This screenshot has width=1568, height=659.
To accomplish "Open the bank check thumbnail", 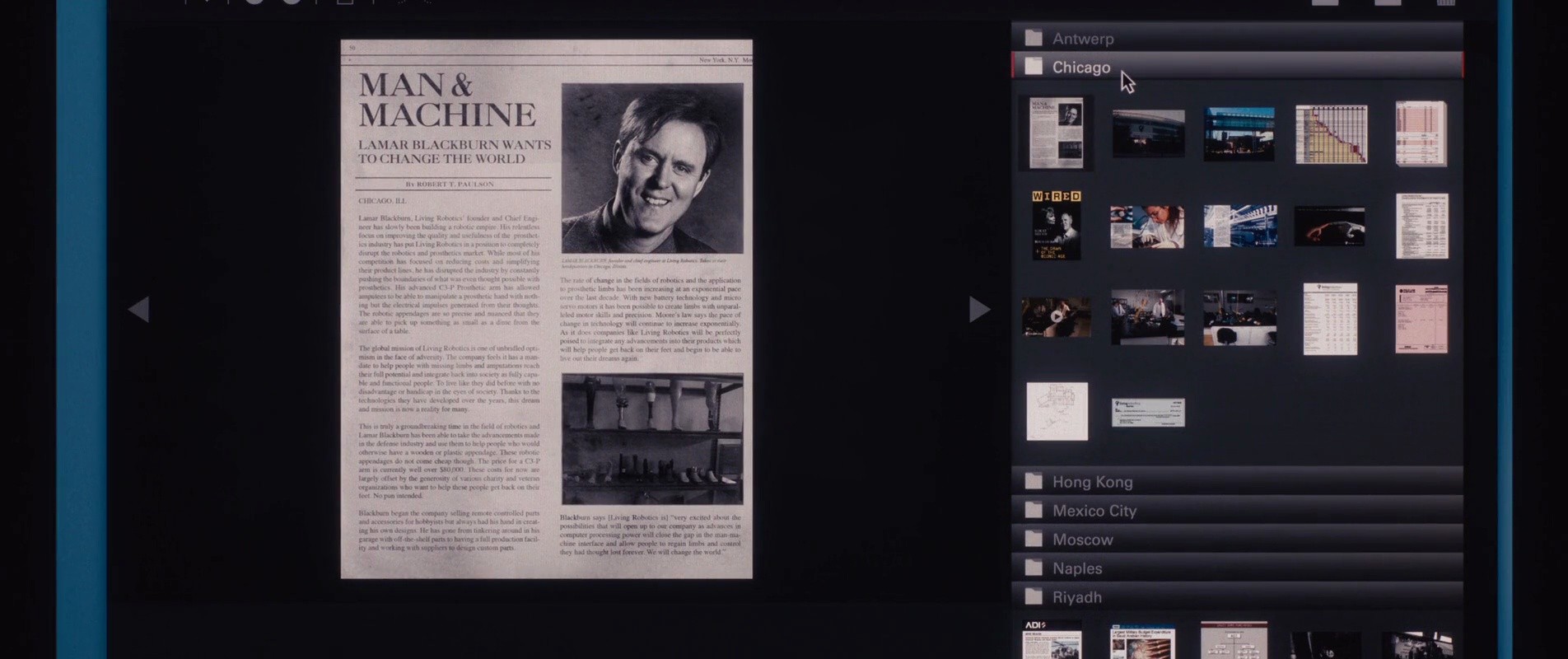I will [1148, 413].
